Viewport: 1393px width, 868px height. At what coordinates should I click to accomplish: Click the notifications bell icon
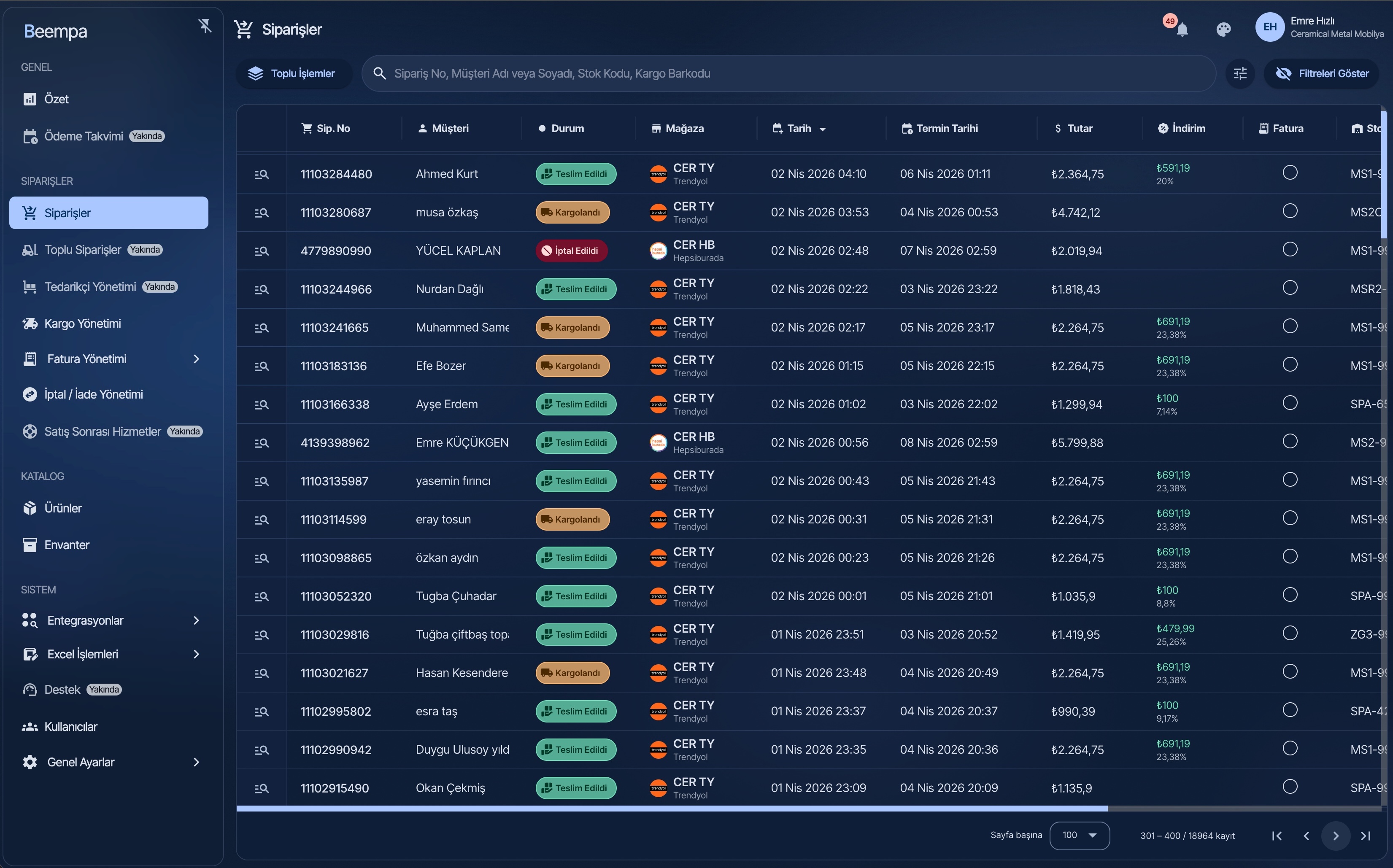(x=1182, y=29)
